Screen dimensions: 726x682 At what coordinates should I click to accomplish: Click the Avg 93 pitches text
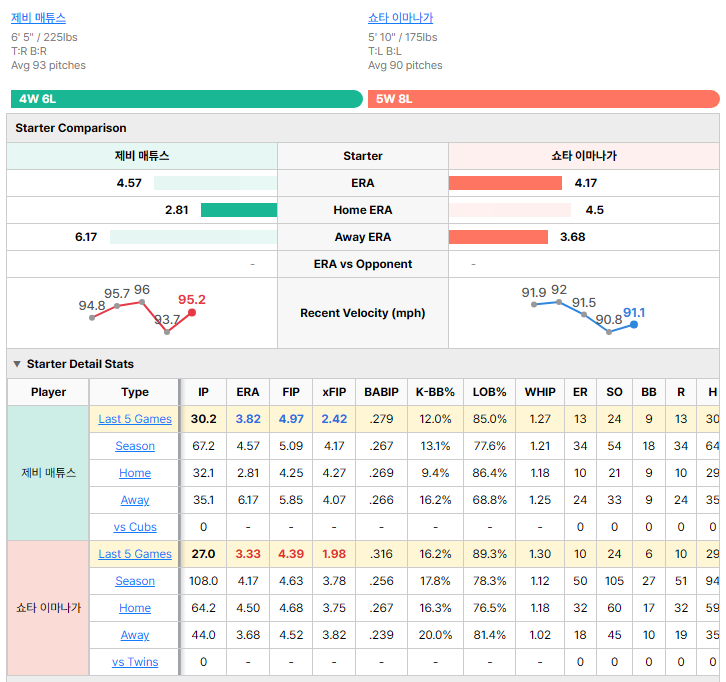(x=48, y=65)
